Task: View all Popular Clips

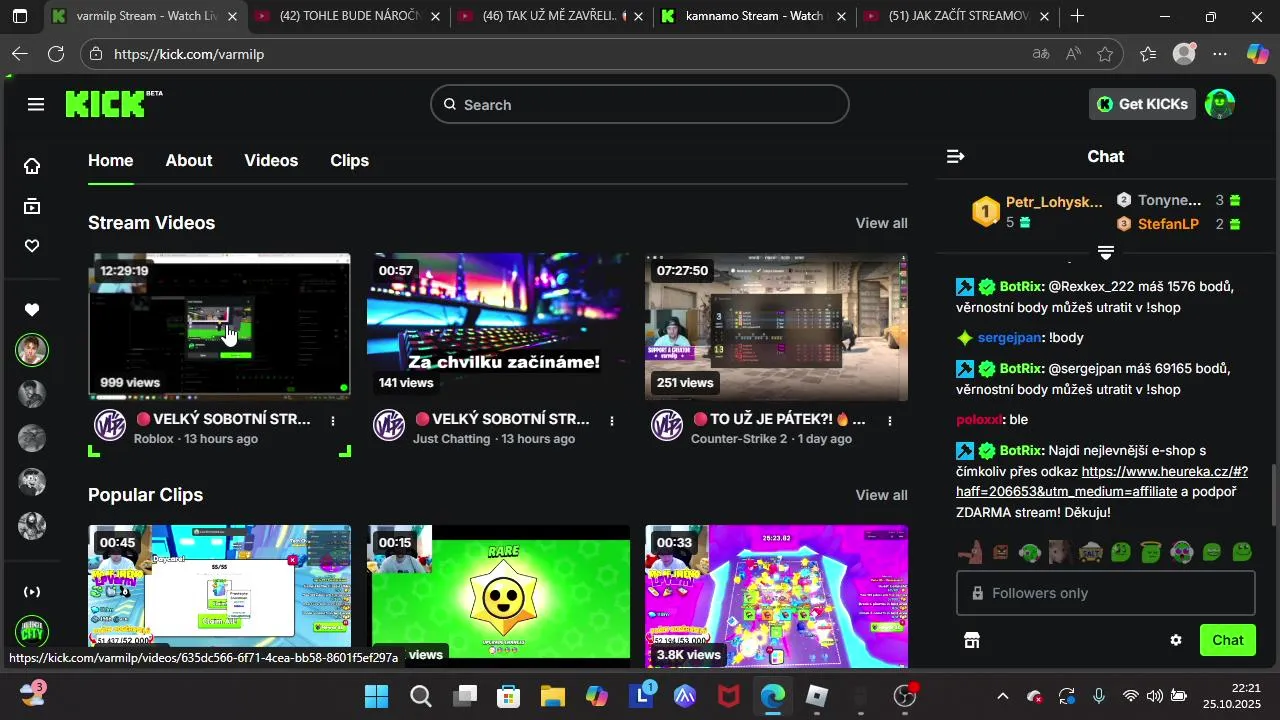Action: point(881,495)
